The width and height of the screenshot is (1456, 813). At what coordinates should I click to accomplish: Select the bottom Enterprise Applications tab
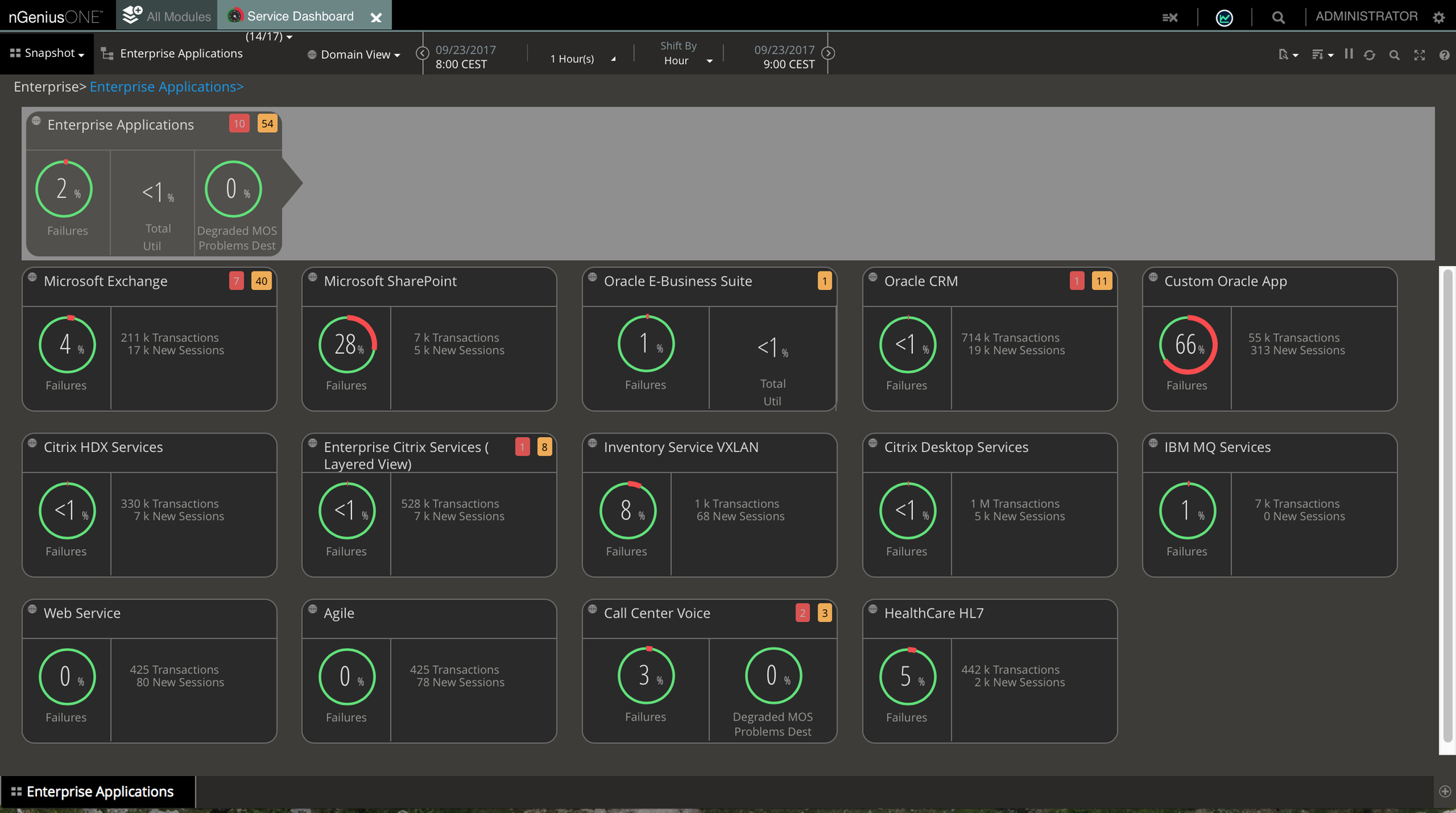[97, 792]
